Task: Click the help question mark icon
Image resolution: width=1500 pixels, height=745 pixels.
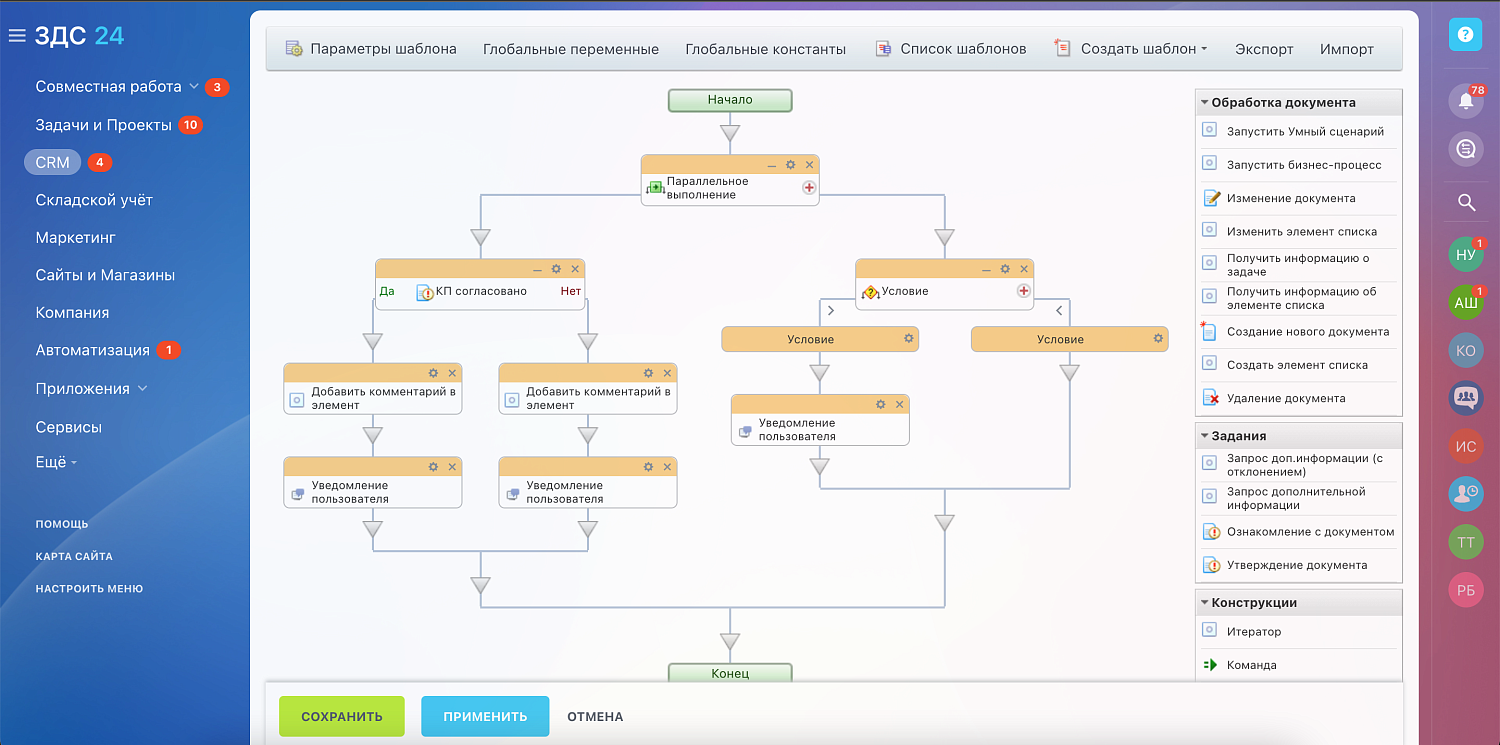Action: click(1465, 34)
